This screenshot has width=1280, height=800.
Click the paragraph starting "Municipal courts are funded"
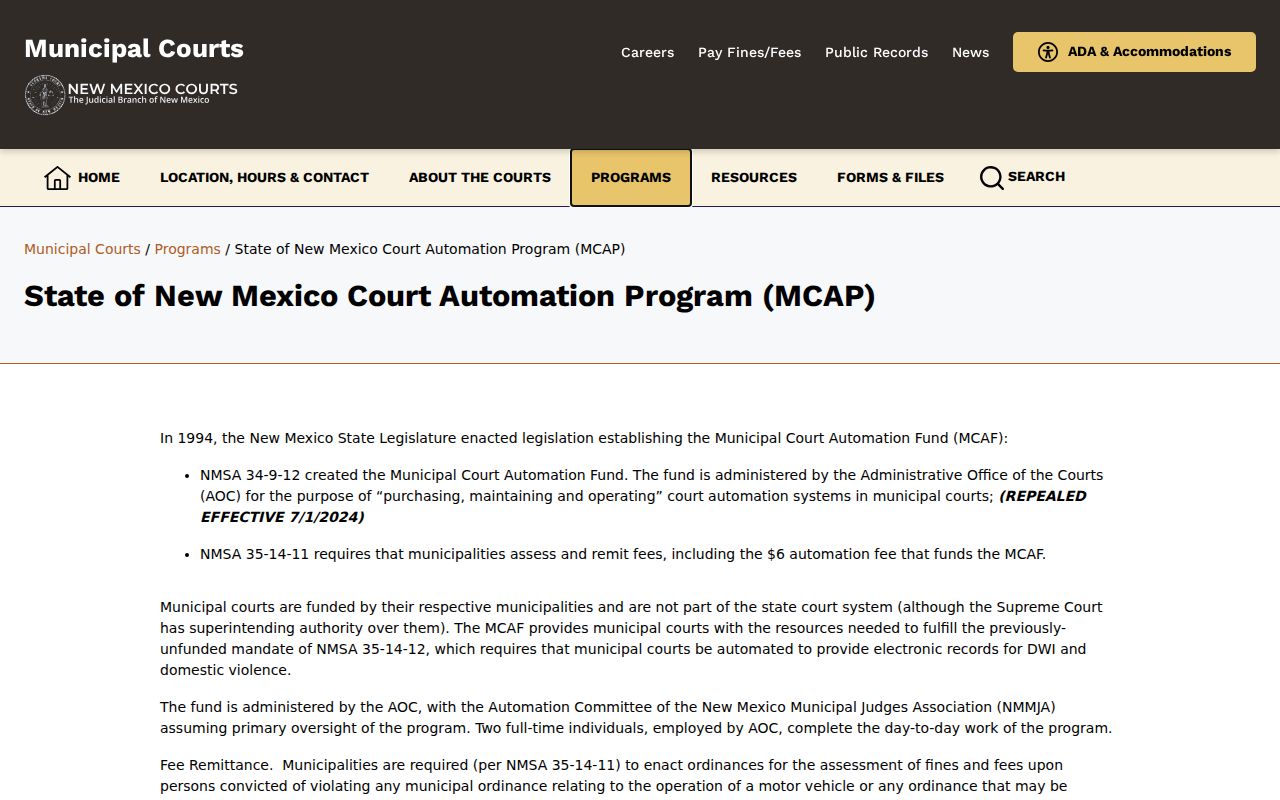point(631,639)
